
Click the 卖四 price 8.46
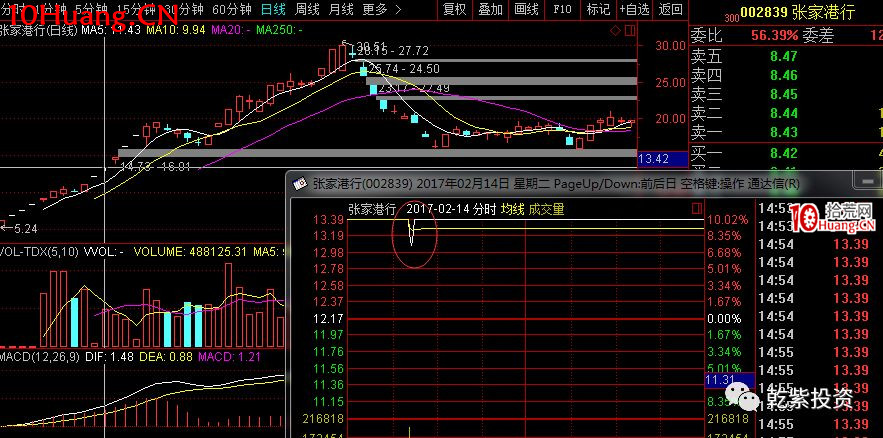pos(783,75)
